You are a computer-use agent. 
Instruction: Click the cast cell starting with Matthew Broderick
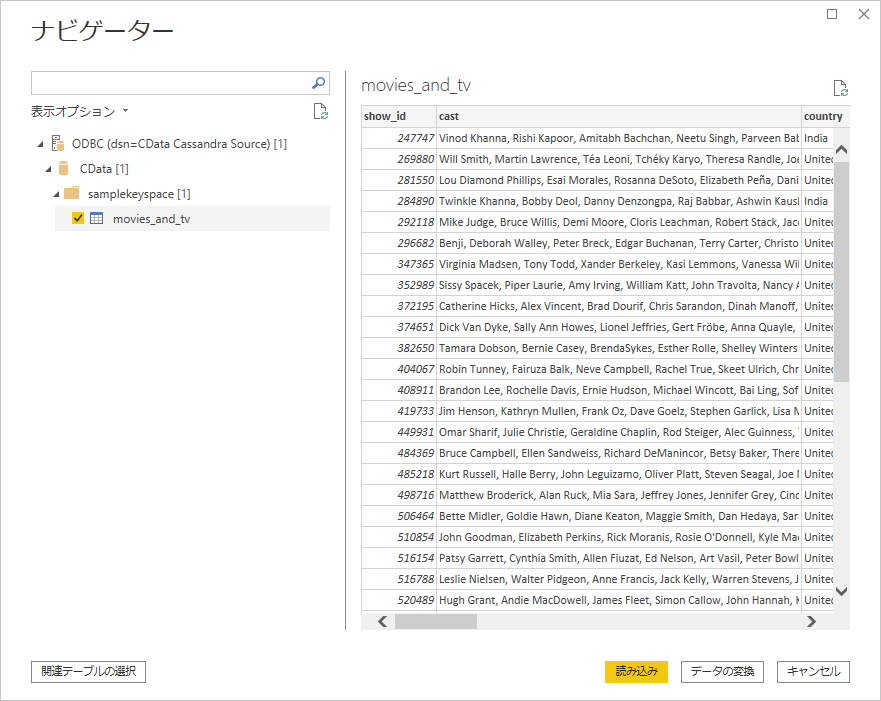click(x=619, y=495)
